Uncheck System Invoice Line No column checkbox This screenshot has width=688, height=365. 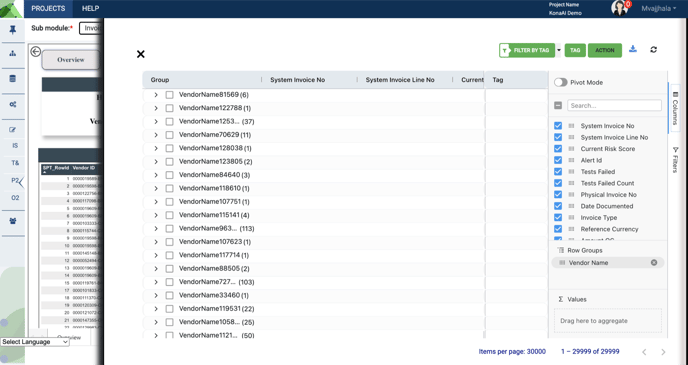558,137
